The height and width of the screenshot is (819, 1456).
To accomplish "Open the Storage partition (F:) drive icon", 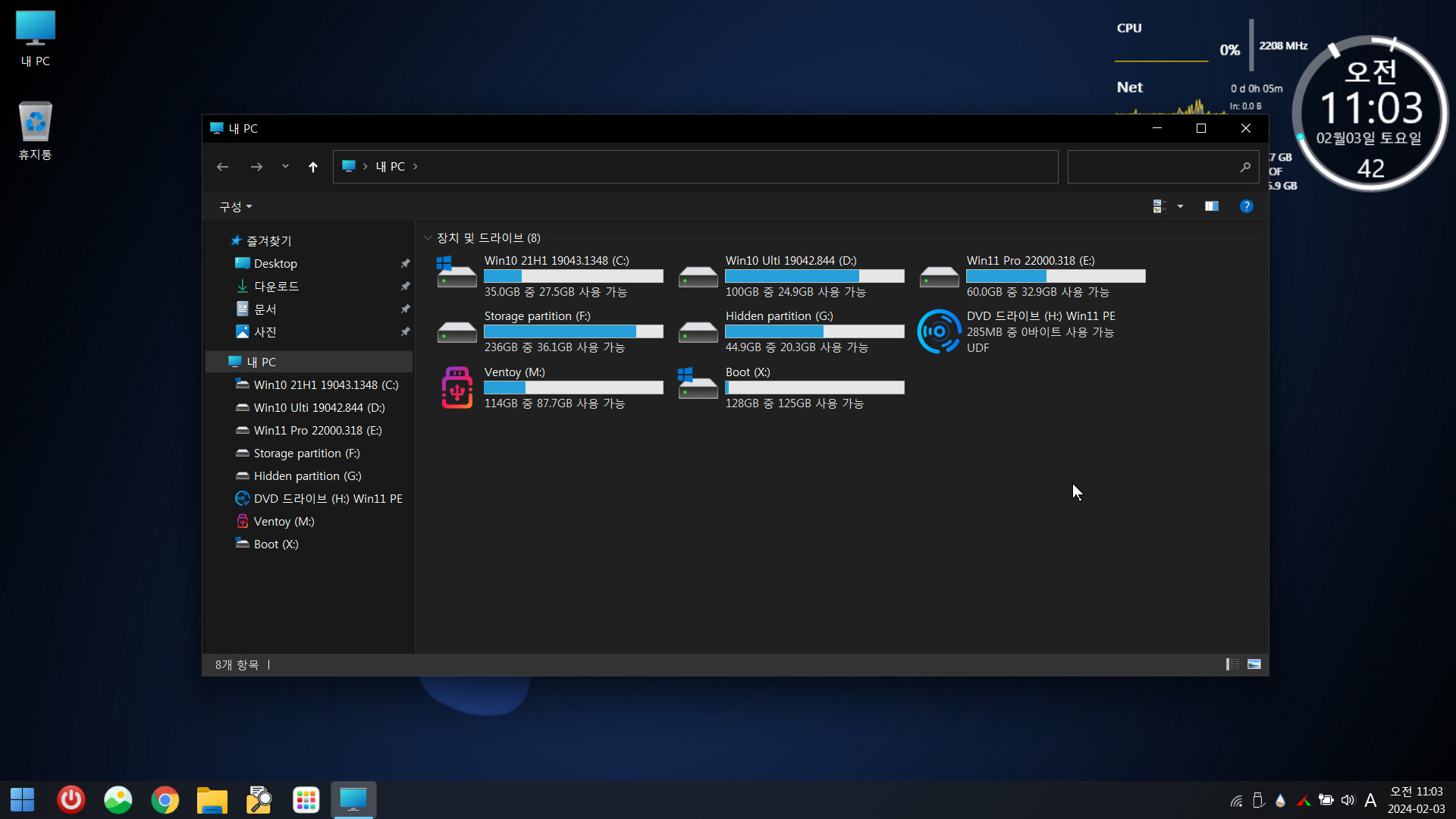I will click(x=457, y=331).
